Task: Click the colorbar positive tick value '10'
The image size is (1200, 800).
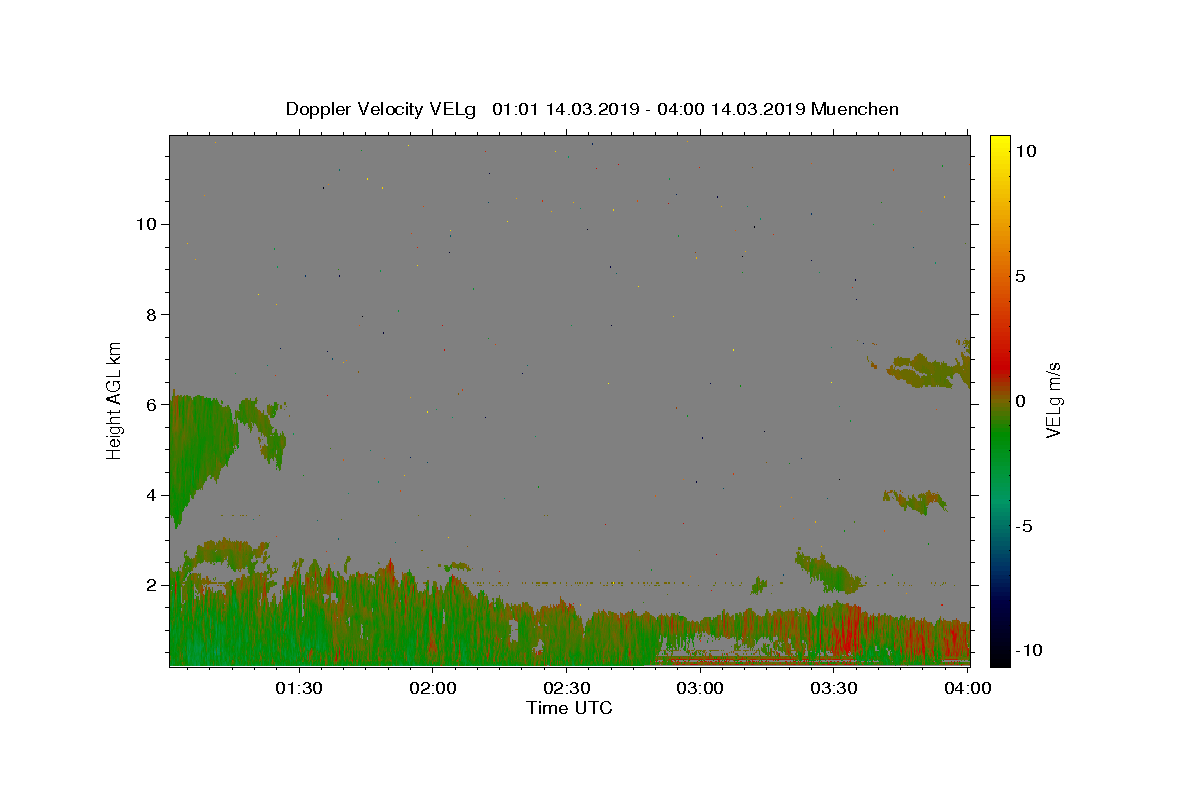Action: click(1025, 151)
